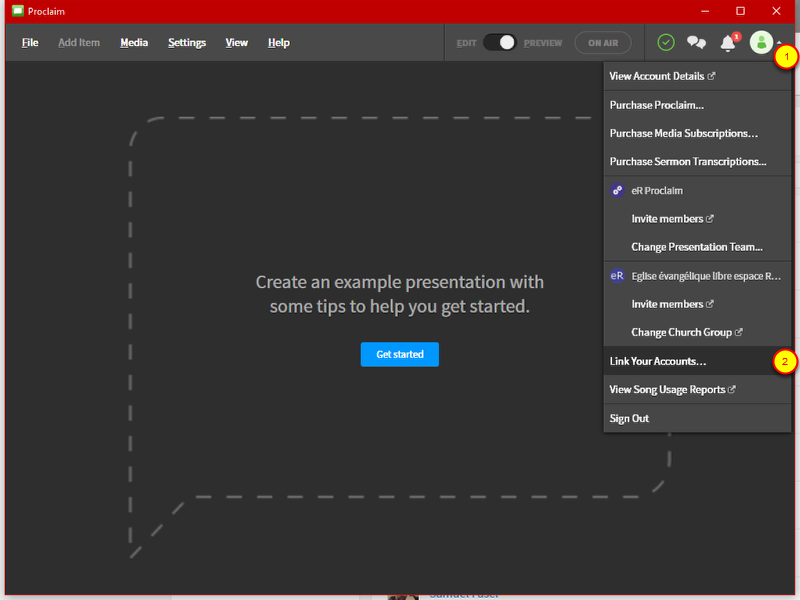Click the eR Proclaim team icon
This screenshot has height=600, width=800.
pyautogui.click(x=617, y=190)
